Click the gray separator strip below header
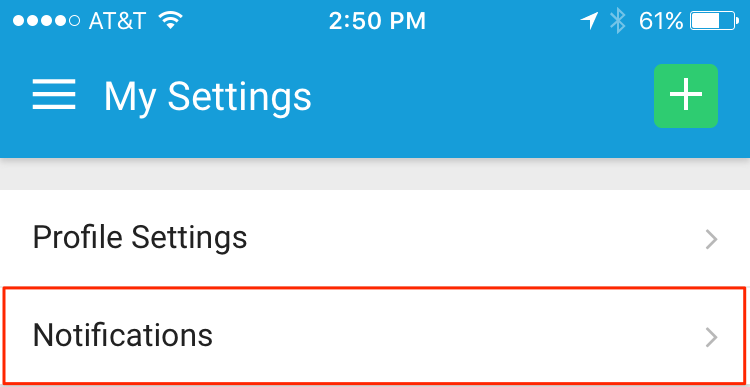750x387 pixels. click(375, 174)
